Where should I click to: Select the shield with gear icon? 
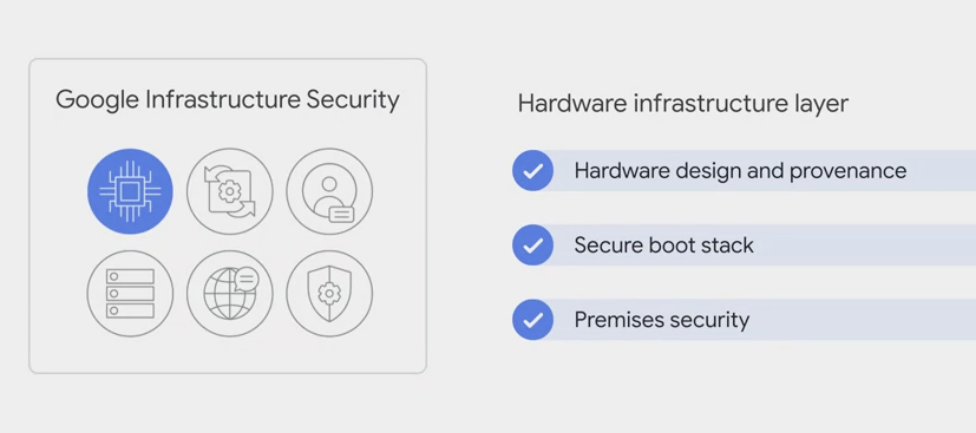pyautogui.click(x=329, y=293)
